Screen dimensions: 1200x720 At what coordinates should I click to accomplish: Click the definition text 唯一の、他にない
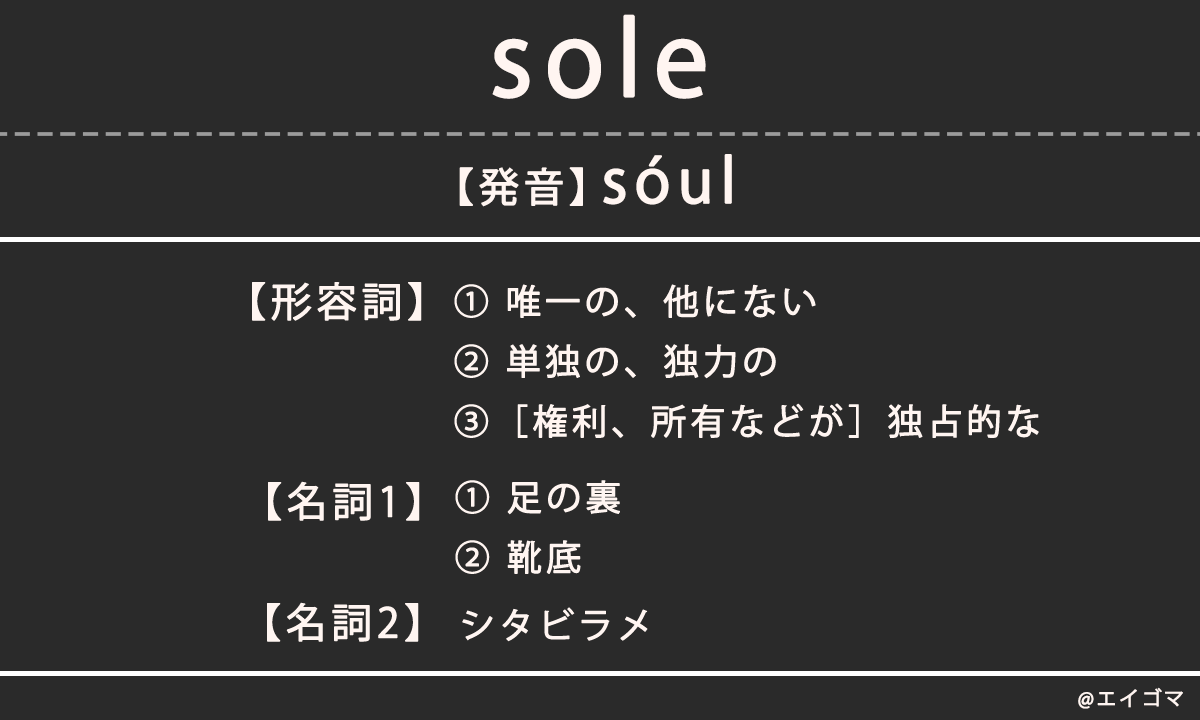pyautogui.click(x=662, y=301)
